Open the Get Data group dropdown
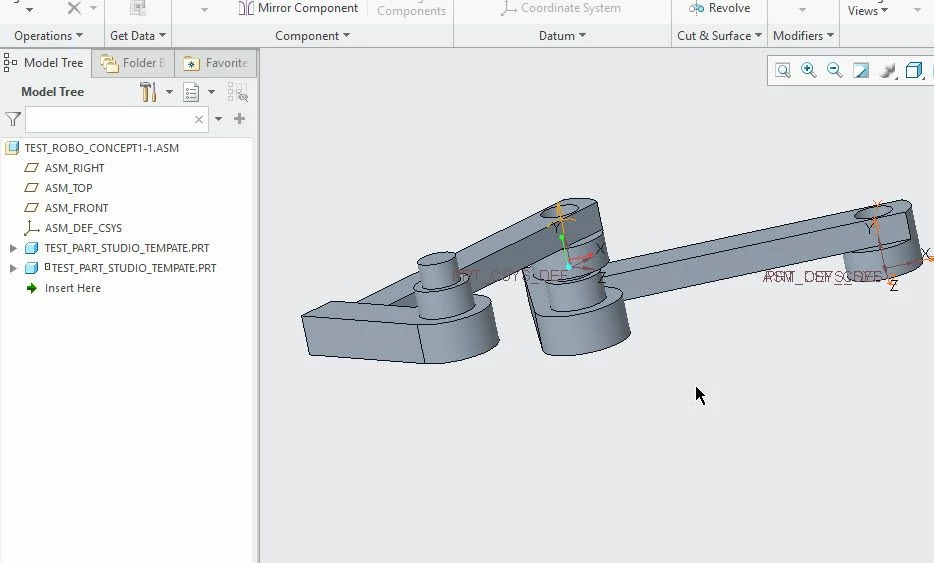Viewport: 934px width, 563px height. pos(138,36)
